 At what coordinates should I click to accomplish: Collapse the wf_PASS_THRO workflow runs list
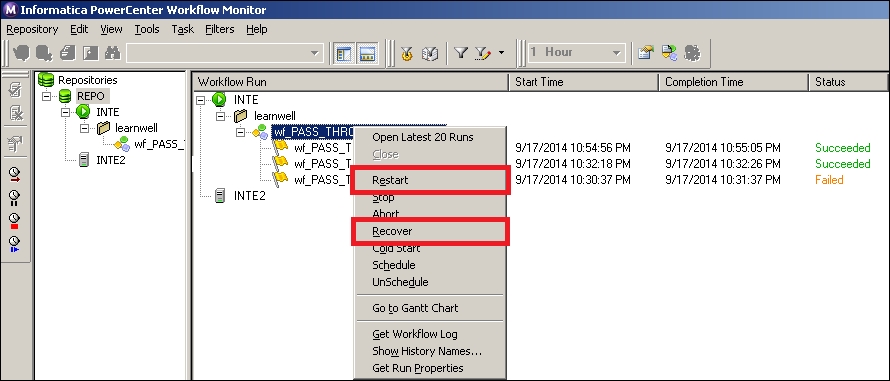tap(241, 132)
